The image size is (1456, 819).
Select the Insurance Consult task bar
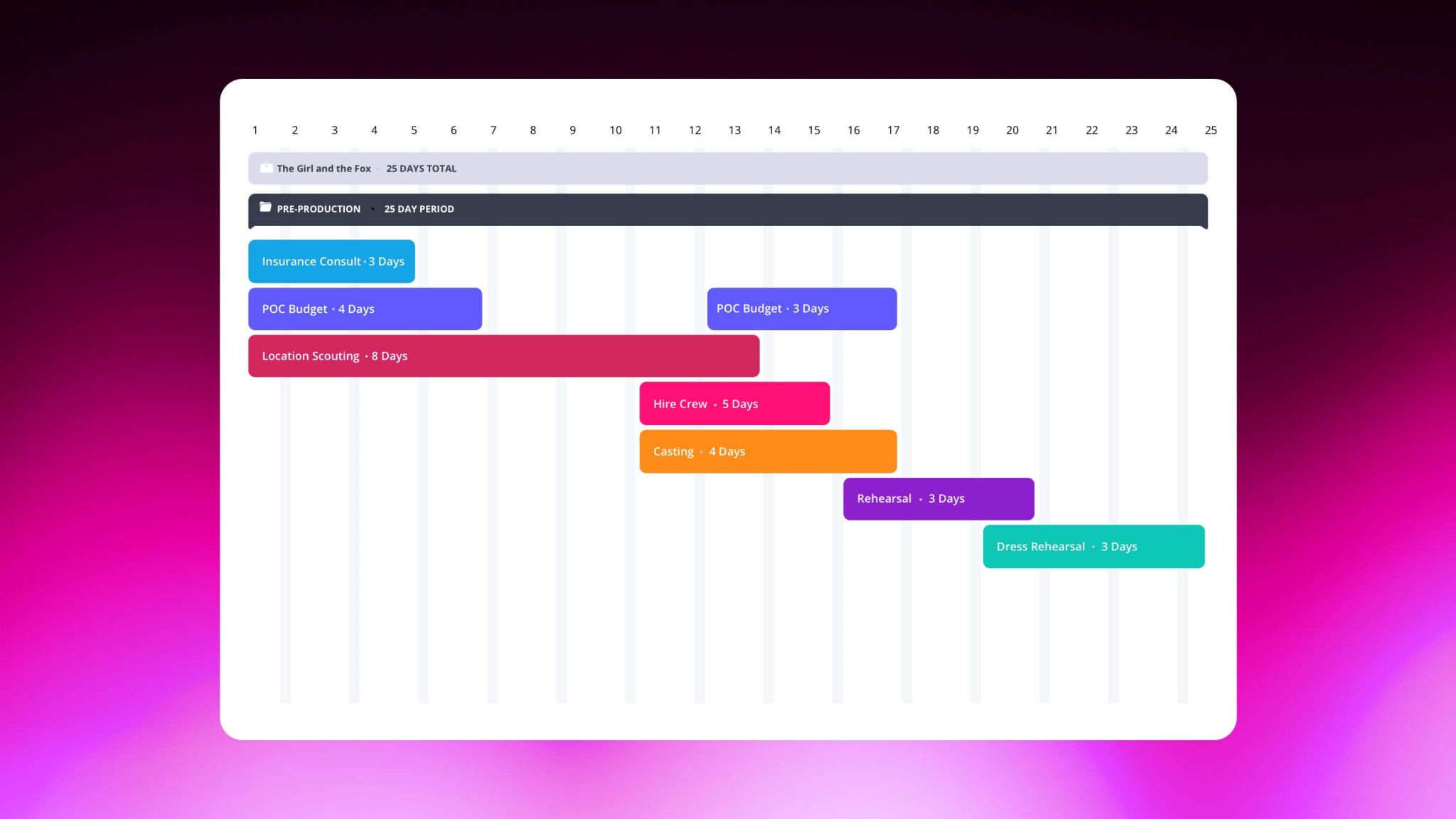coord(331,261)
